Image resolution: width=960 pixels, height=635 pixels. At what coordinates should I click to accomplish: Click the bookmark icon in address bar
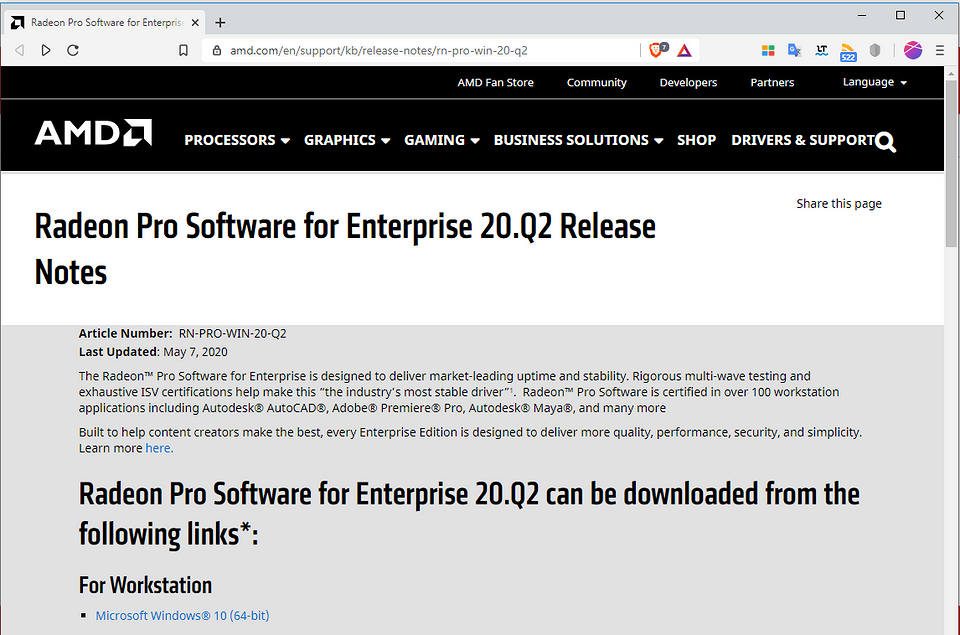[183, 50]
